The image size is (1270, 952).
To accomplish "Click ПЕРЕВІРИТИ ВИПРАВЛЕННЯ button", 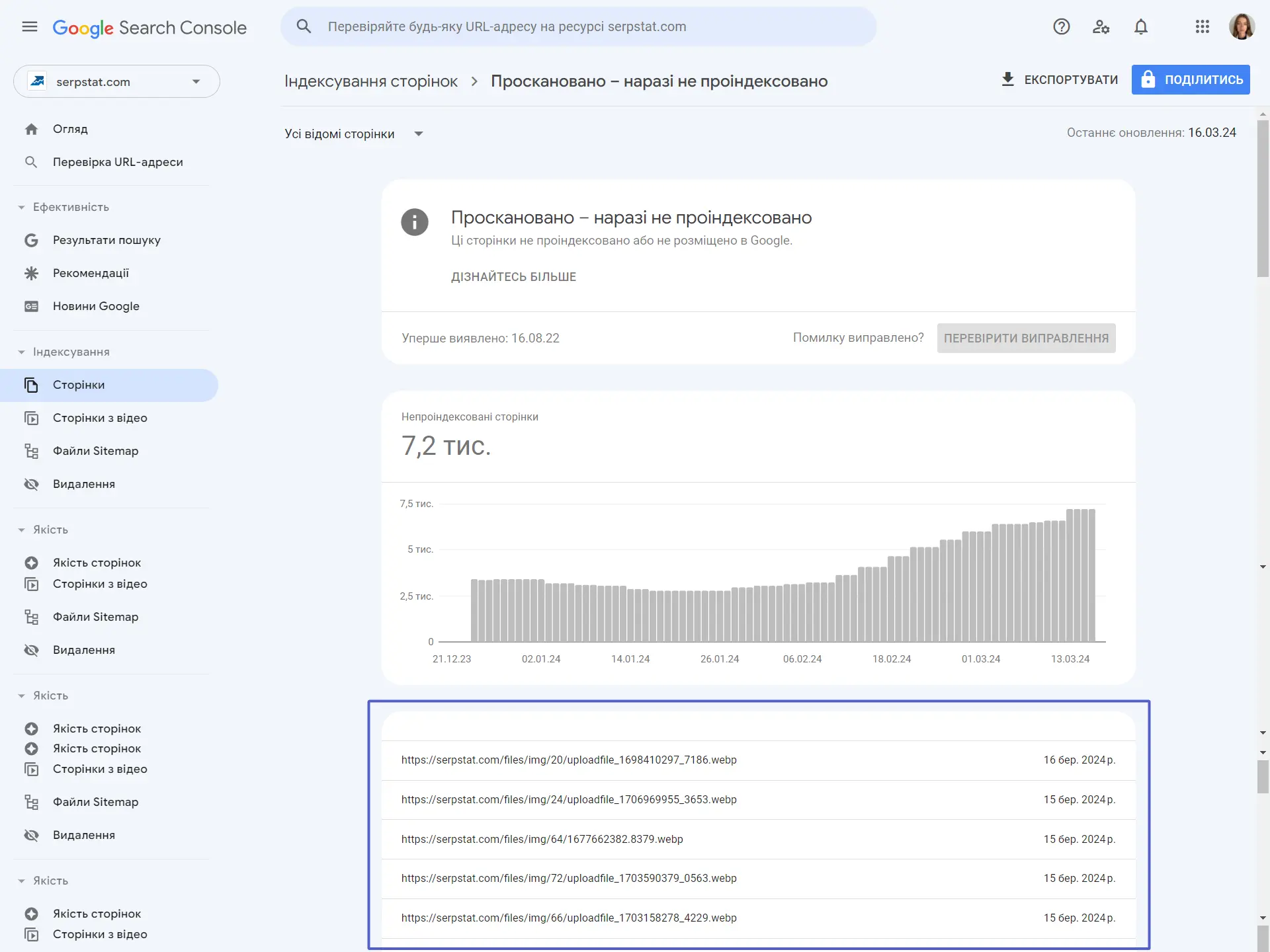I will pos(1026,338).
